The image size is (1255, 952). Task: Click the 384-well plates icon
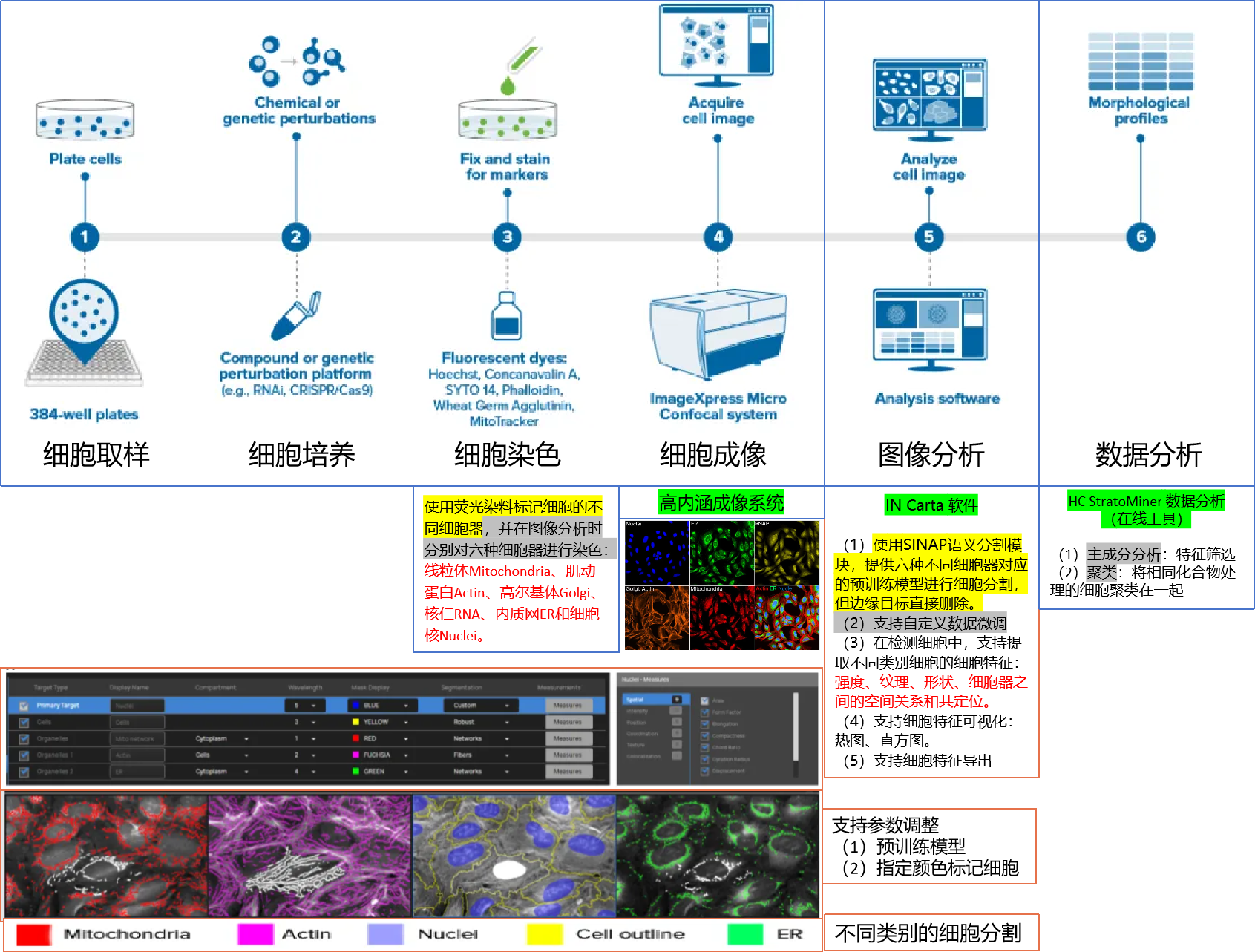(84, 333)
